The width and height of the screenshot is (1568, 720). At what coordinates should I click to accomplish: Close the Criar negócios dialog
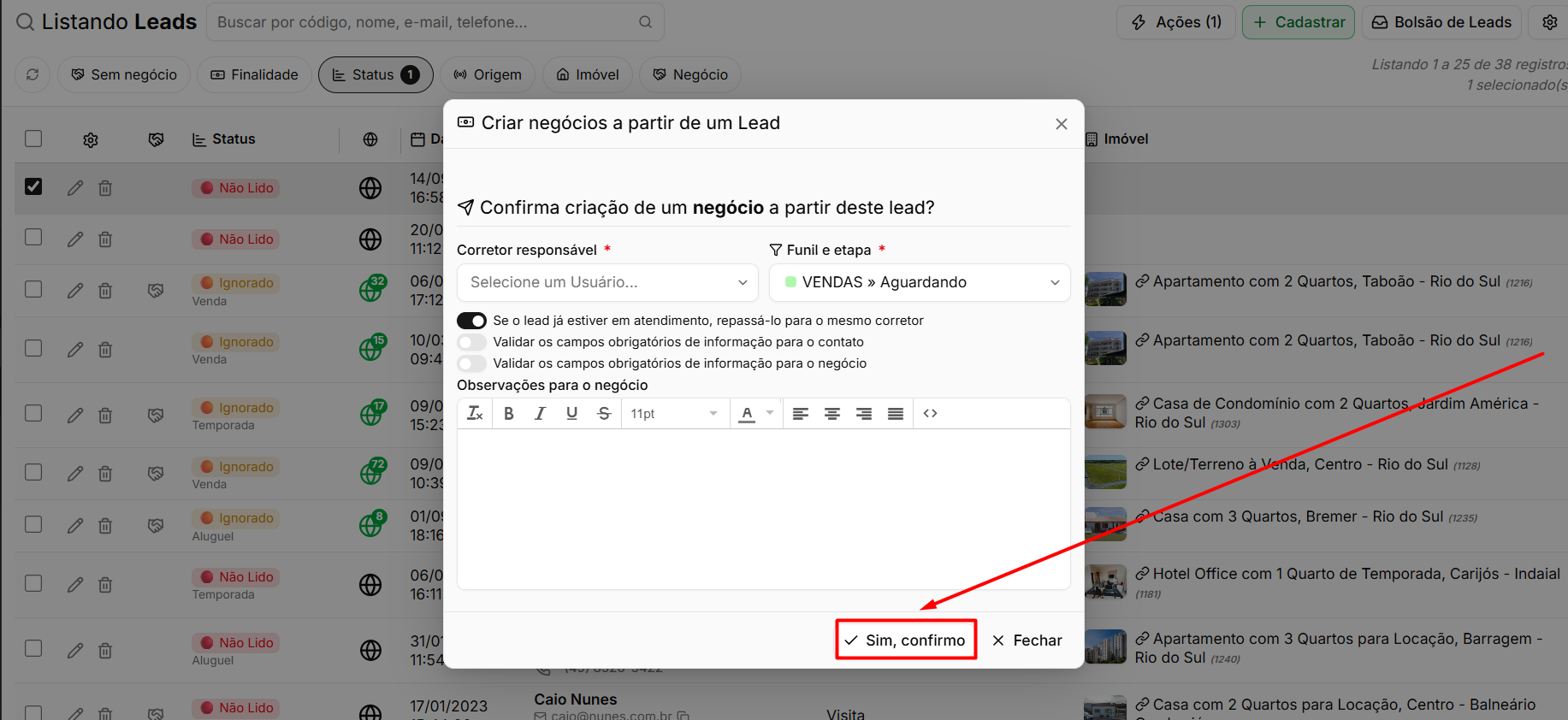[1062, 124]
